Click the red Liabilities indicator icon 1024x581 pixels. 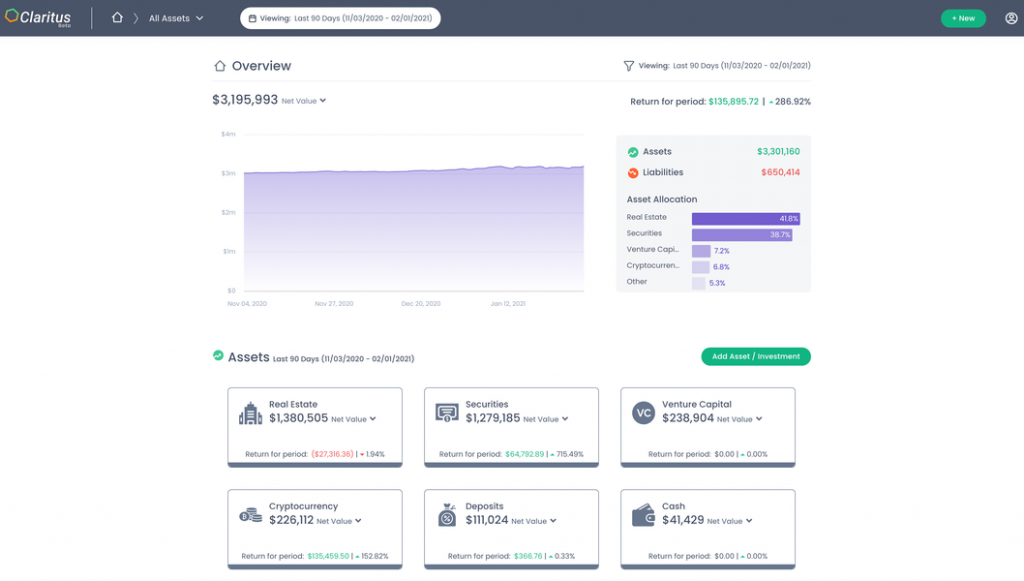click(634, 172)
